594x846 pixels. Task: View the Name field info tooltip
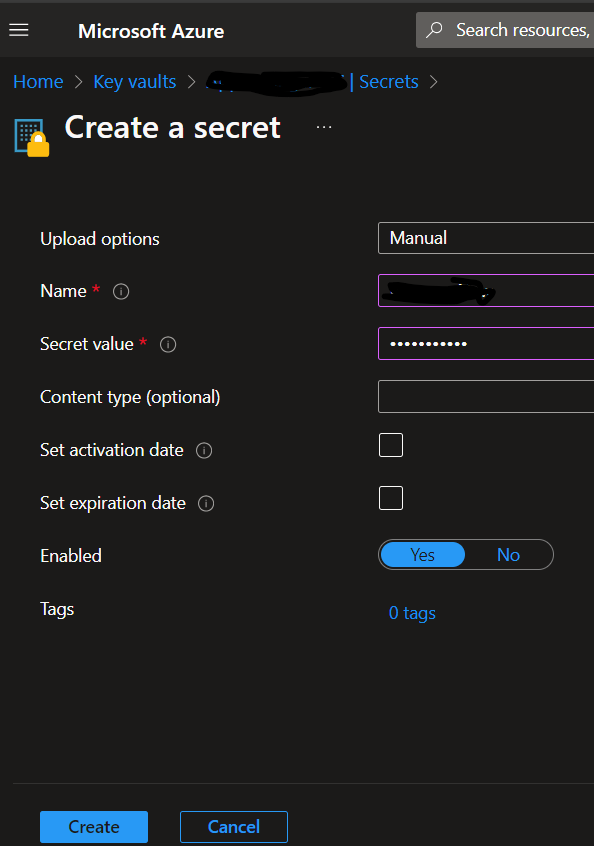pos(120,292)
